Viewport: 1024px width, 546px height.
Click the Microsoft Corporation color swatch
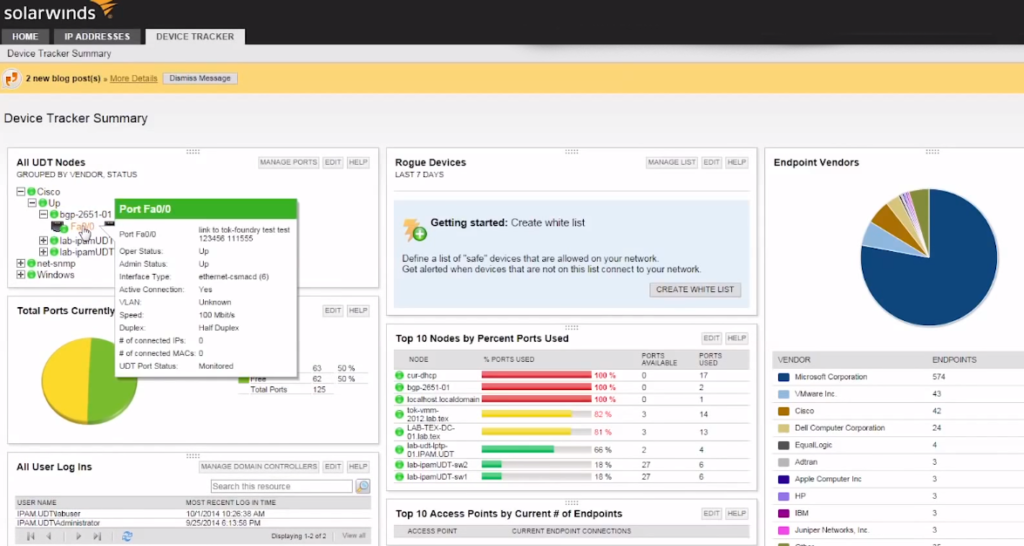pos(784,377)
